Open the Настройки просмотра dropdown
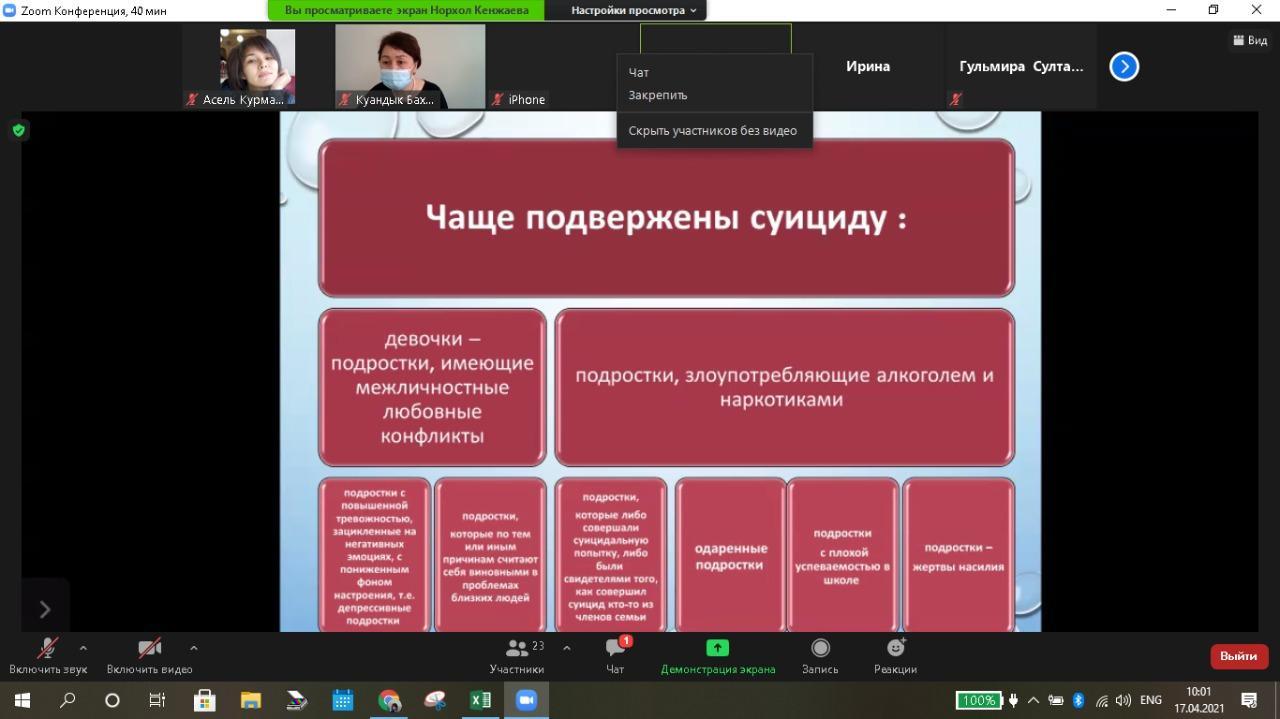 click(634, 10)
